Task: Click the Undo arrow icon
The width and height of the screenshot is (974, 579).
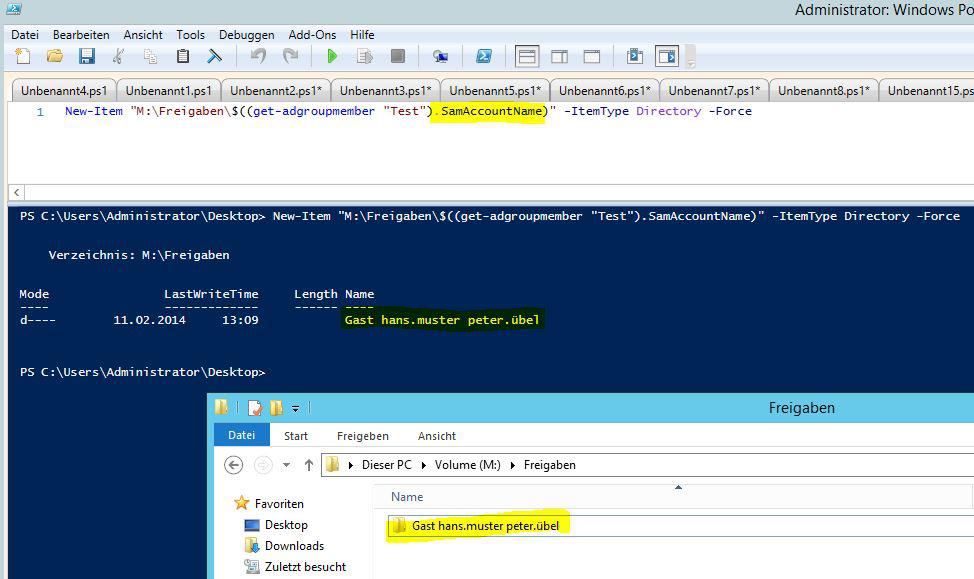Action: pyautogui.click(x=258, y=57)
